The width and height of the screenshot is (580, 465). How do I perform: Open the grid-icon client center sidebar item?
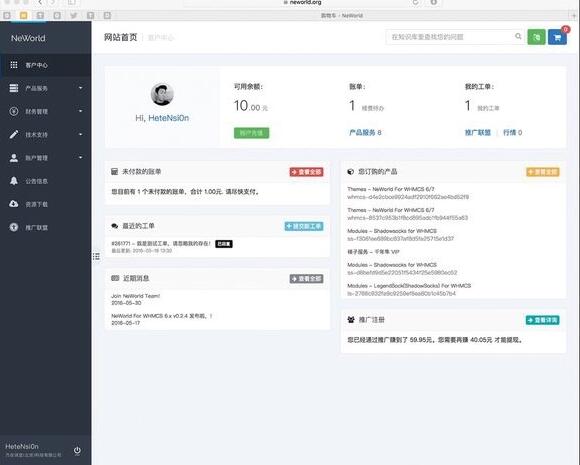pyautogui.click(x=45, y=65)
